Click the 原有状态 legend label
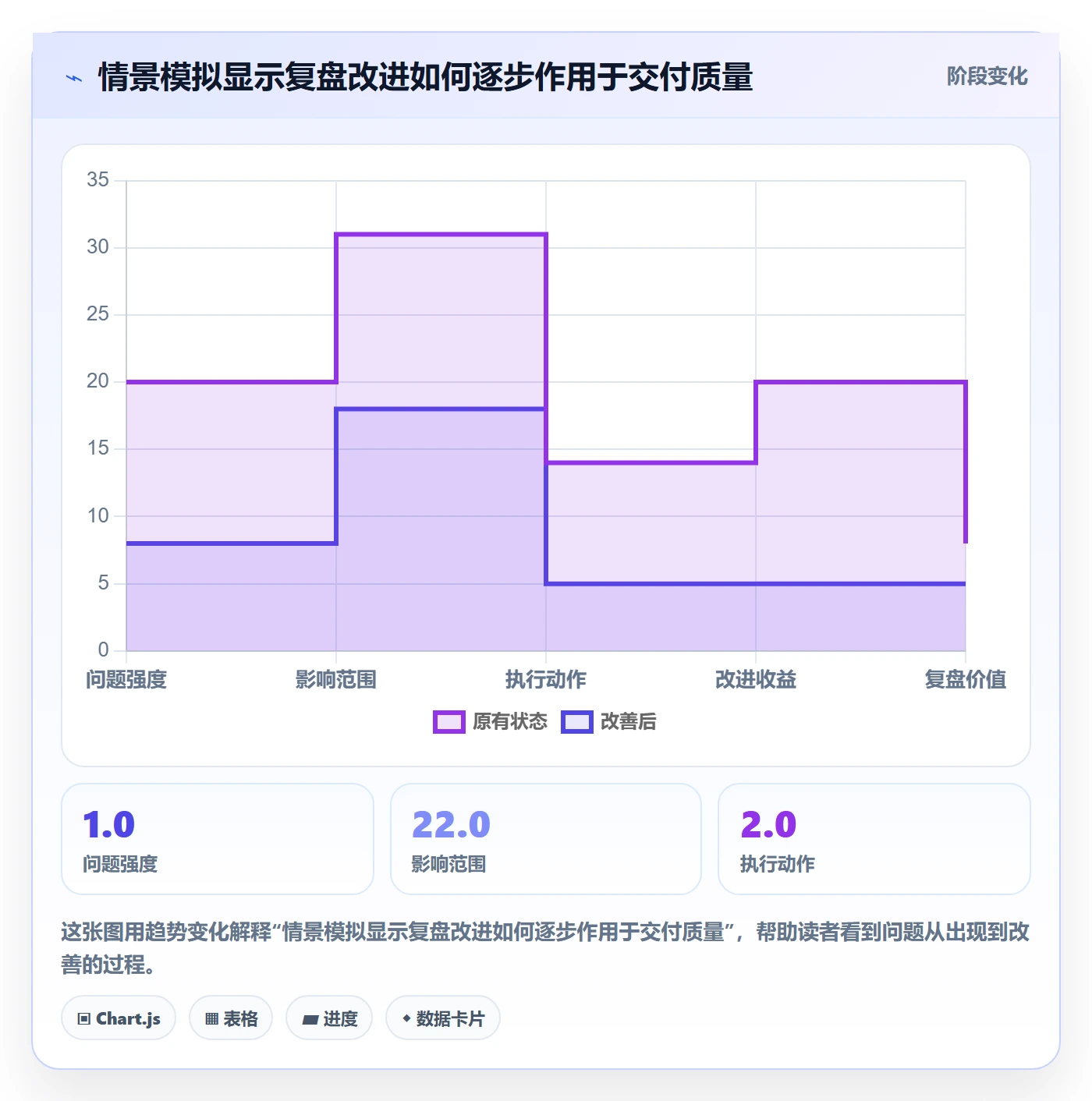1092x1101 pixels. pos(510,722)
